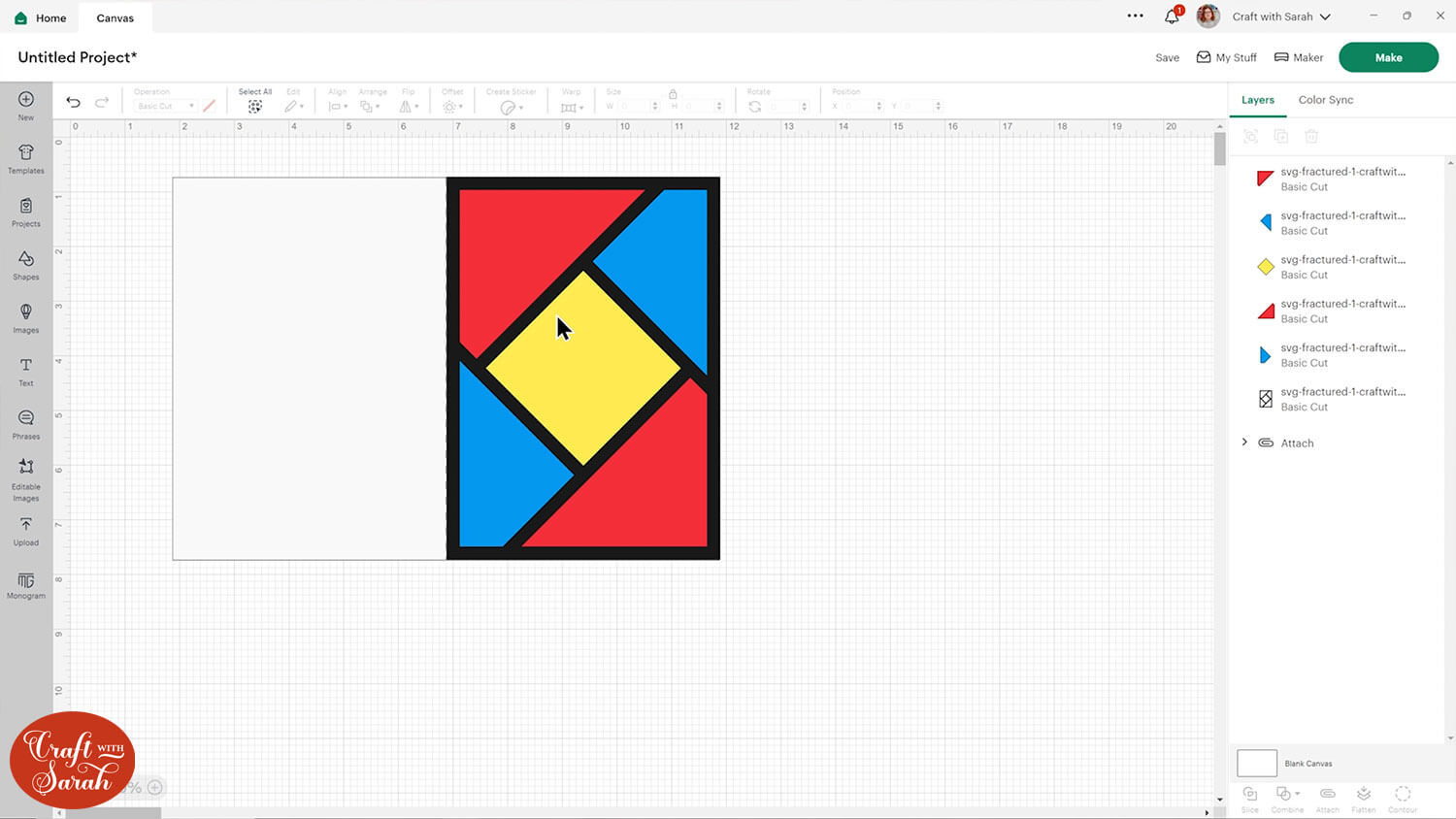Click the Save button
This screenshot has width=1456, height=819.
[1168, 57]
